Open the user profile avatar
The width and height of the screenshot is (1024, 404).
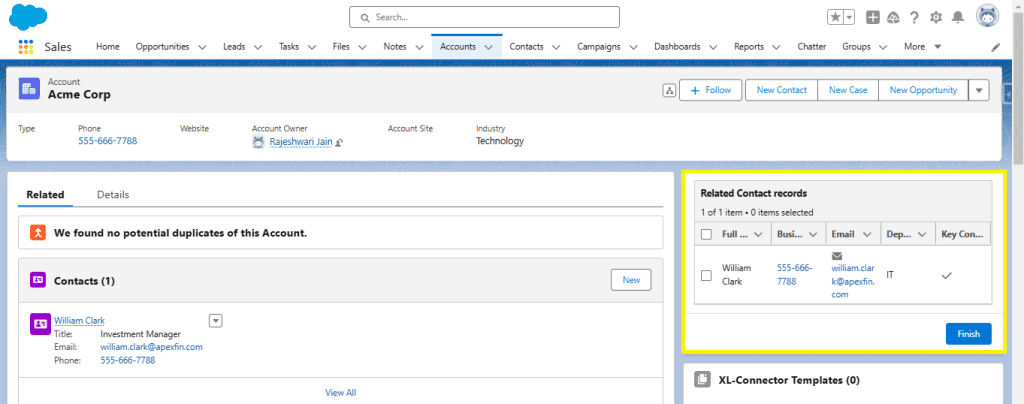click(x=987, y=16)
